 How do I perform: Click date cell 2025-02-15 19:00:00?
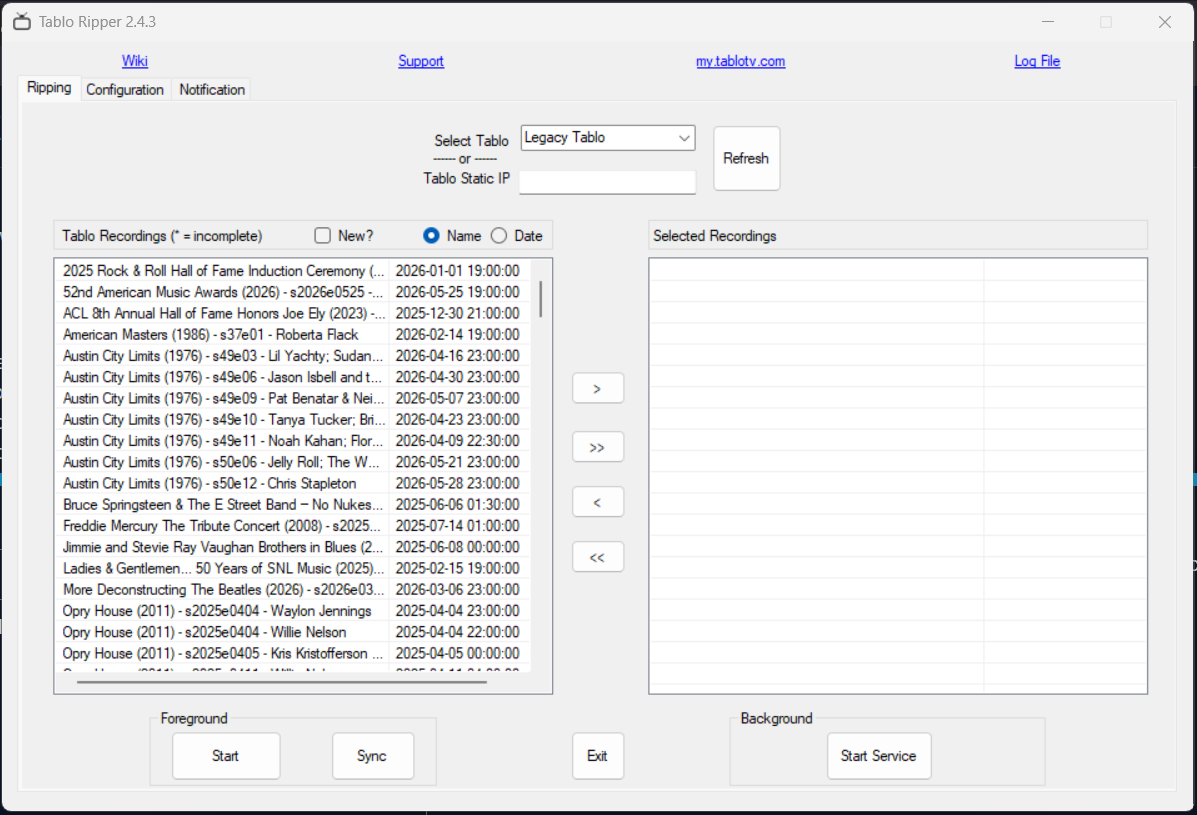pos(458,569)
